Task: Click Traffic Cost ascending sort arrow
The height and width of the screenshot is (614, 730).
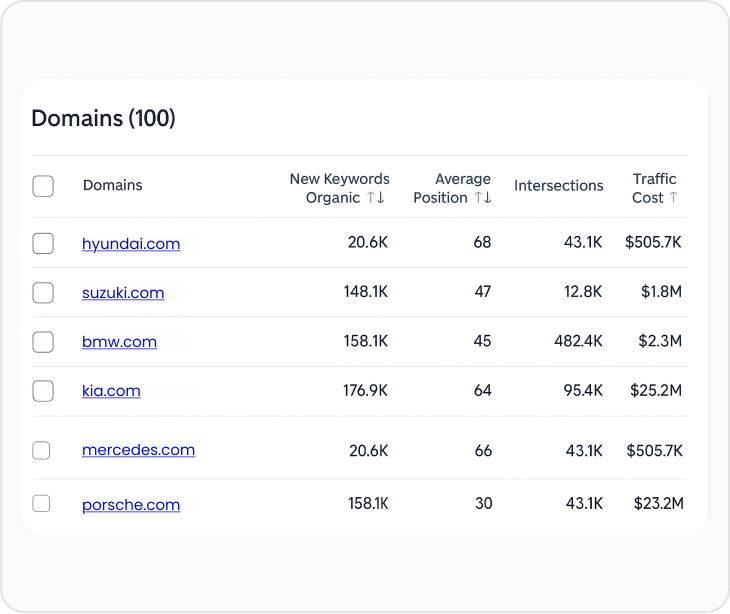Action: tap(673, 198)
